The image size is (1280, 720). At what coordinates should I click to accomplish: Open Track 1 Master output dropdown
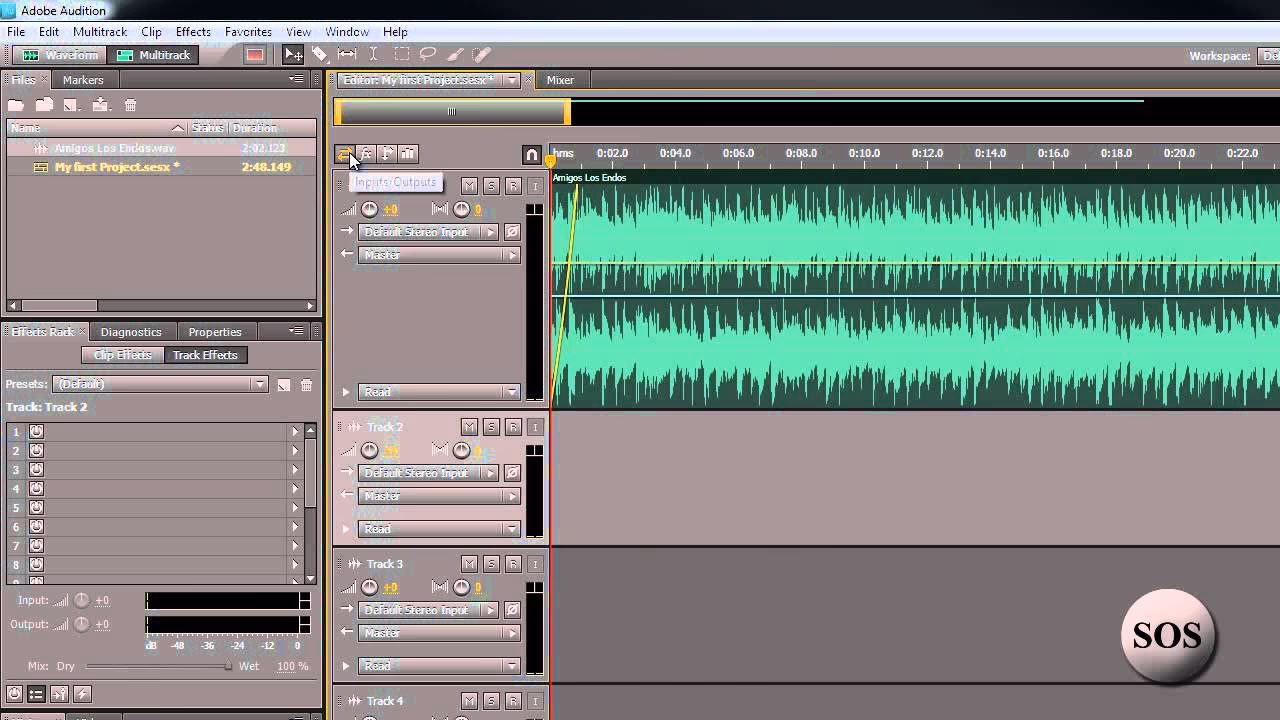[440, 255]
